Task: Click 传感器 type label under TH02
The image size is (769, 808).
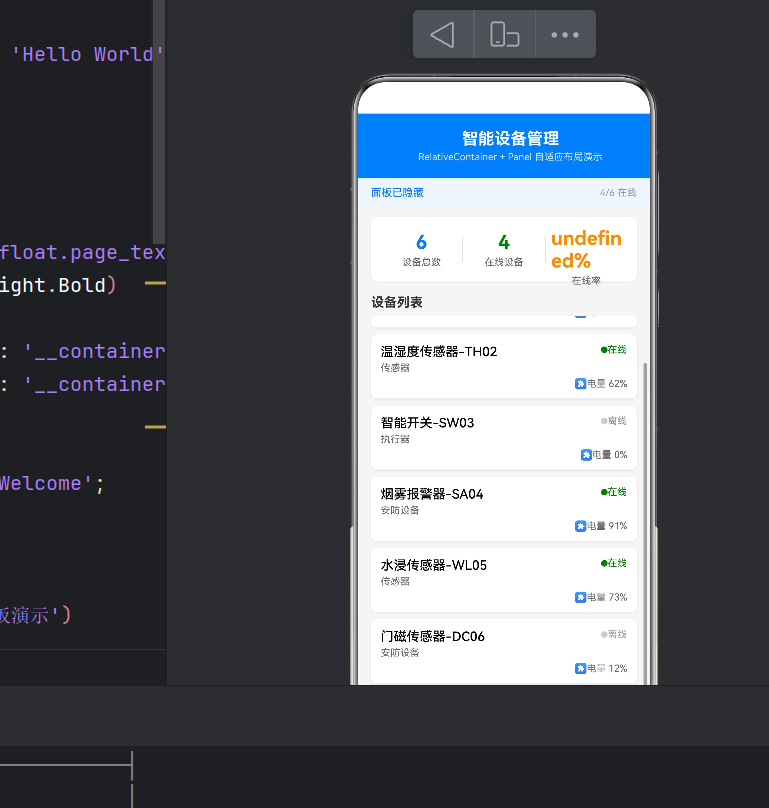Action: (395, 367)
